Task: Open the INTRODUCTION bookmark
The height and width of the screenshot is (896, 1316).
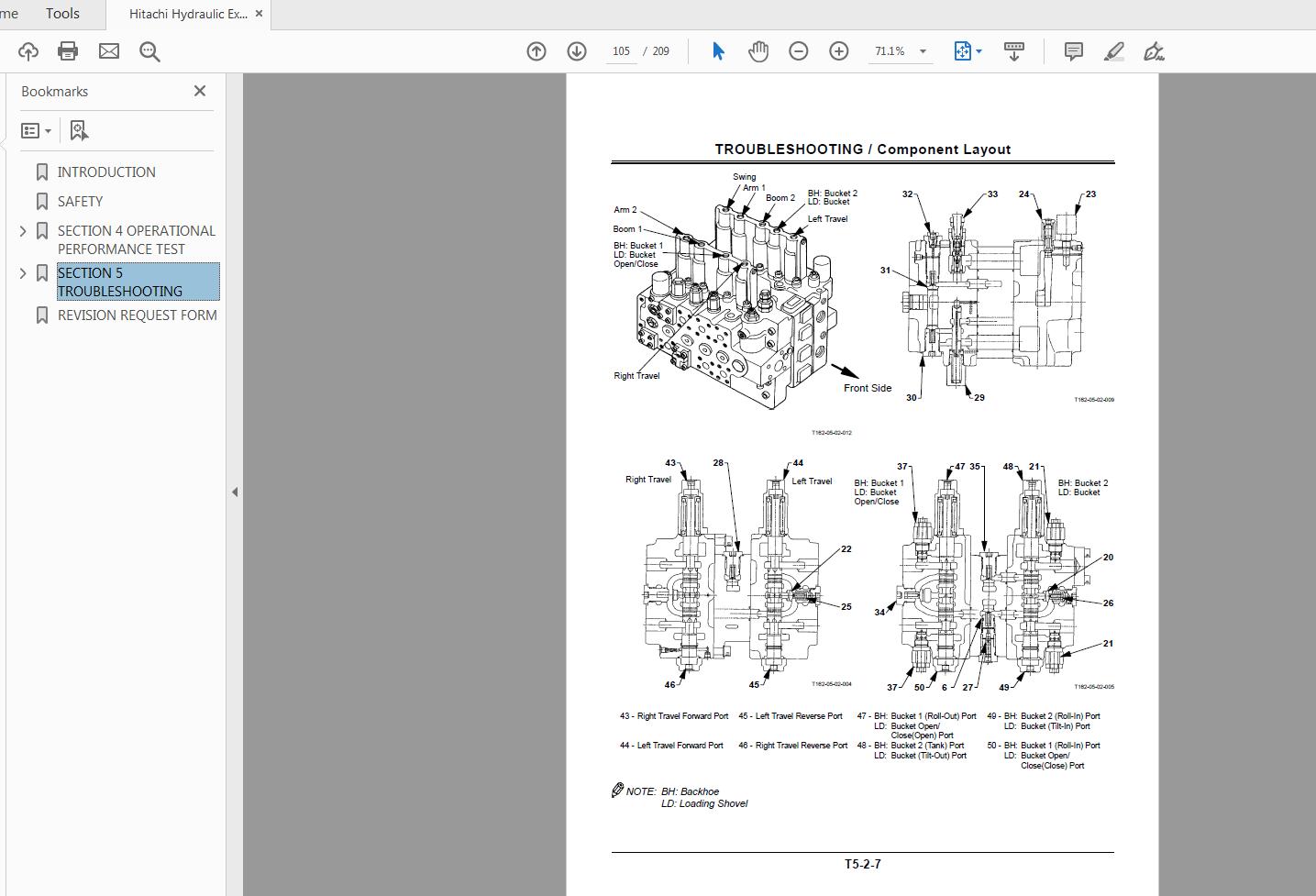Action: pyautogui.click(x=106, y=171)
